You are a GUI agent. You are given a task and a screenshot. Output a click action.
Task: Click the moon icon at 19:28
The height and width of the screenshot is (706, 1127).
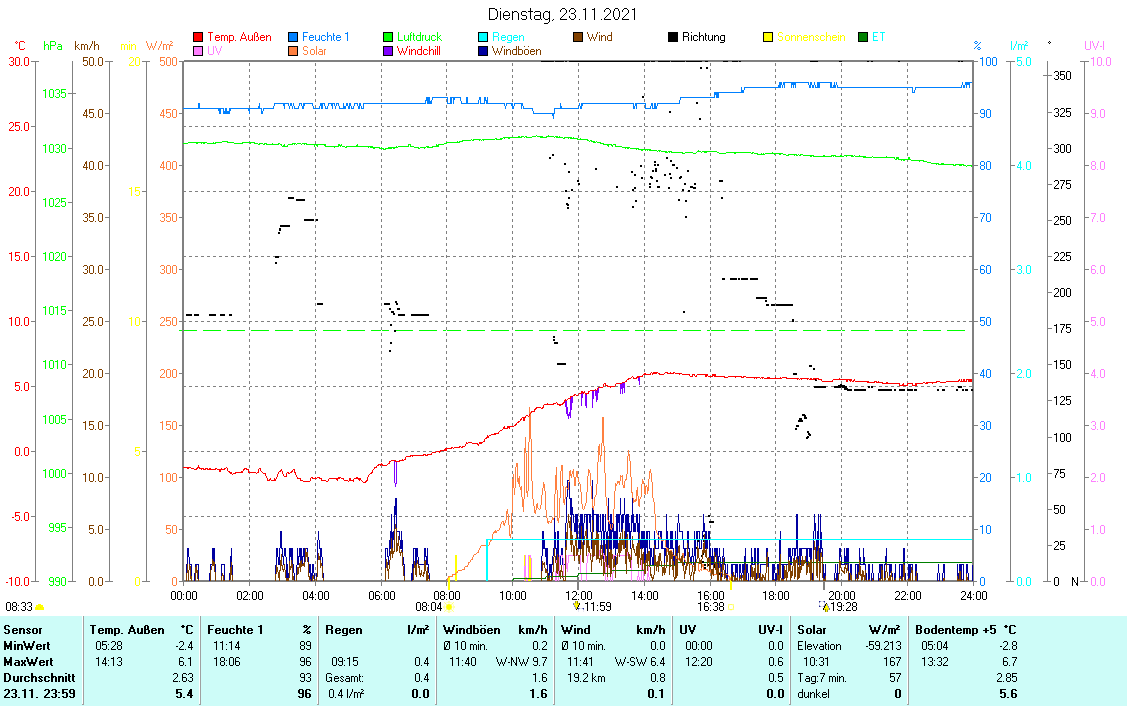pos(825,606)
